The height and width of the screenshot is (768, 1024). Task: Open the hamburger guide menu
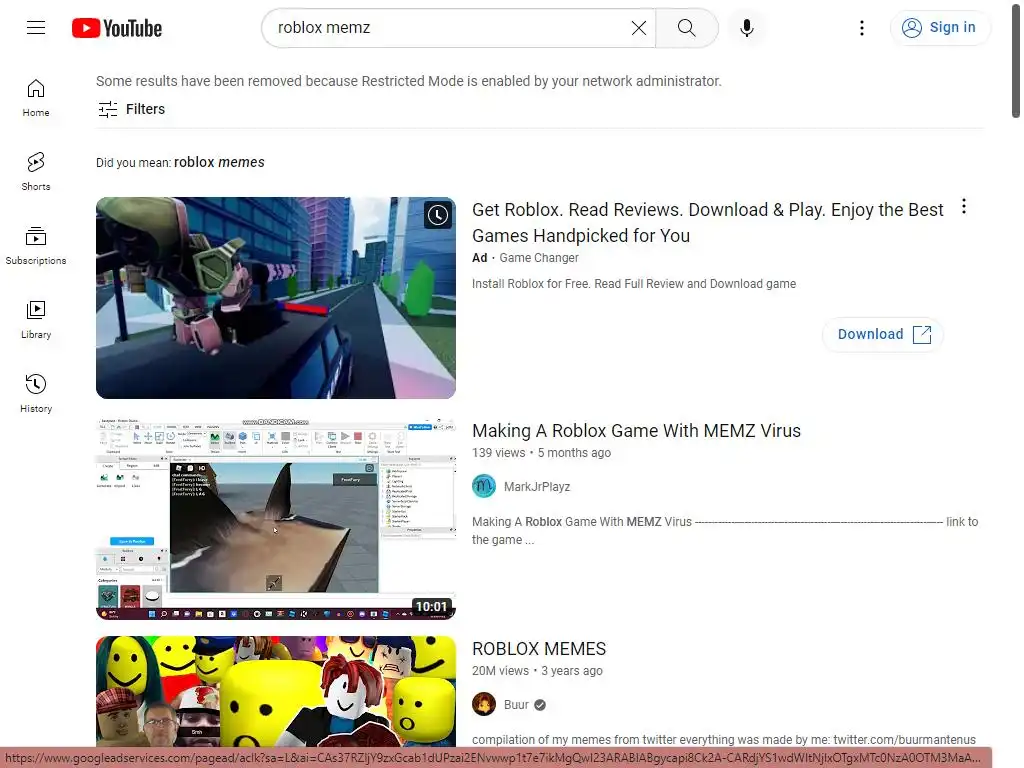[36, 27]
